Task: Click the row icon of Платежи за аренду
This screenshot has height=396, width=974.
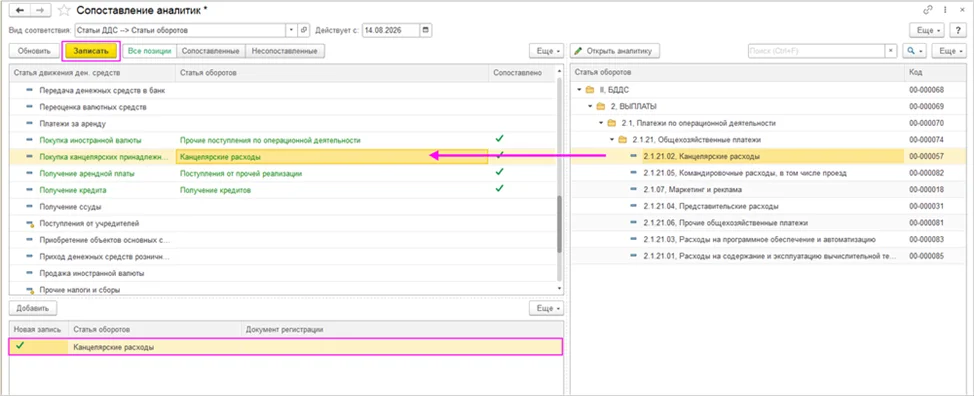Action: tap(29, 124)
